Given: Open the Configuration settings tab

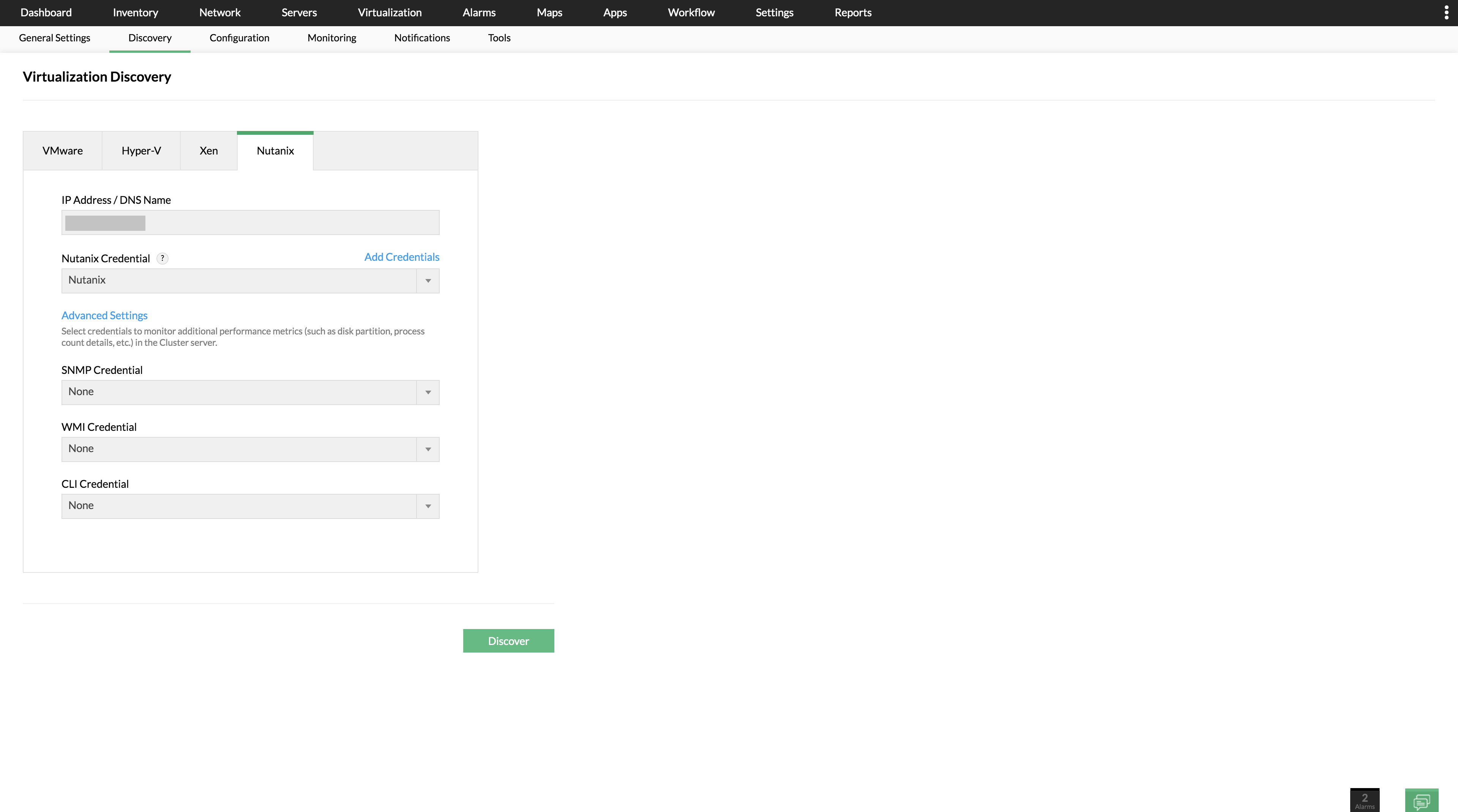Looking at the screenshot, I should click(x=239, y=38).
